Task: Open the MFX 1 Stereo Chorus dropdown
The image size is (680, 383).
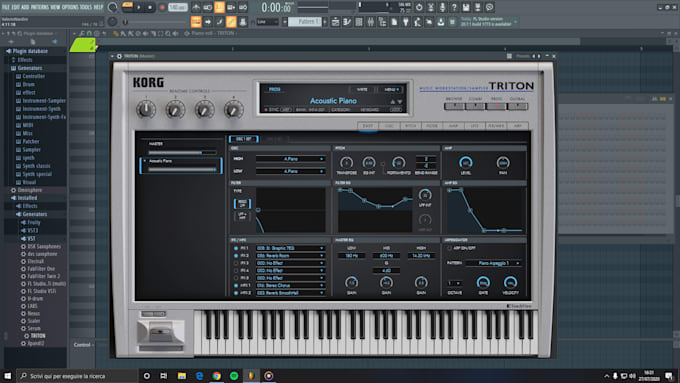Action: click(290, 285)
